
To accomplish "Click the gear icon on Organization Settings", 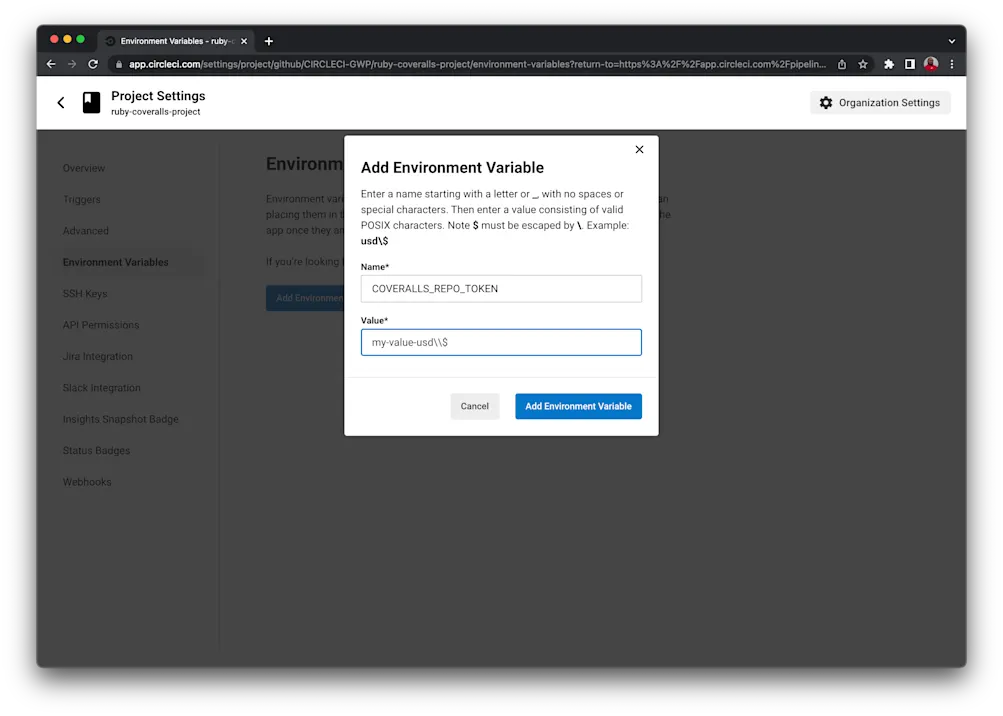I will tap(826, 102).
